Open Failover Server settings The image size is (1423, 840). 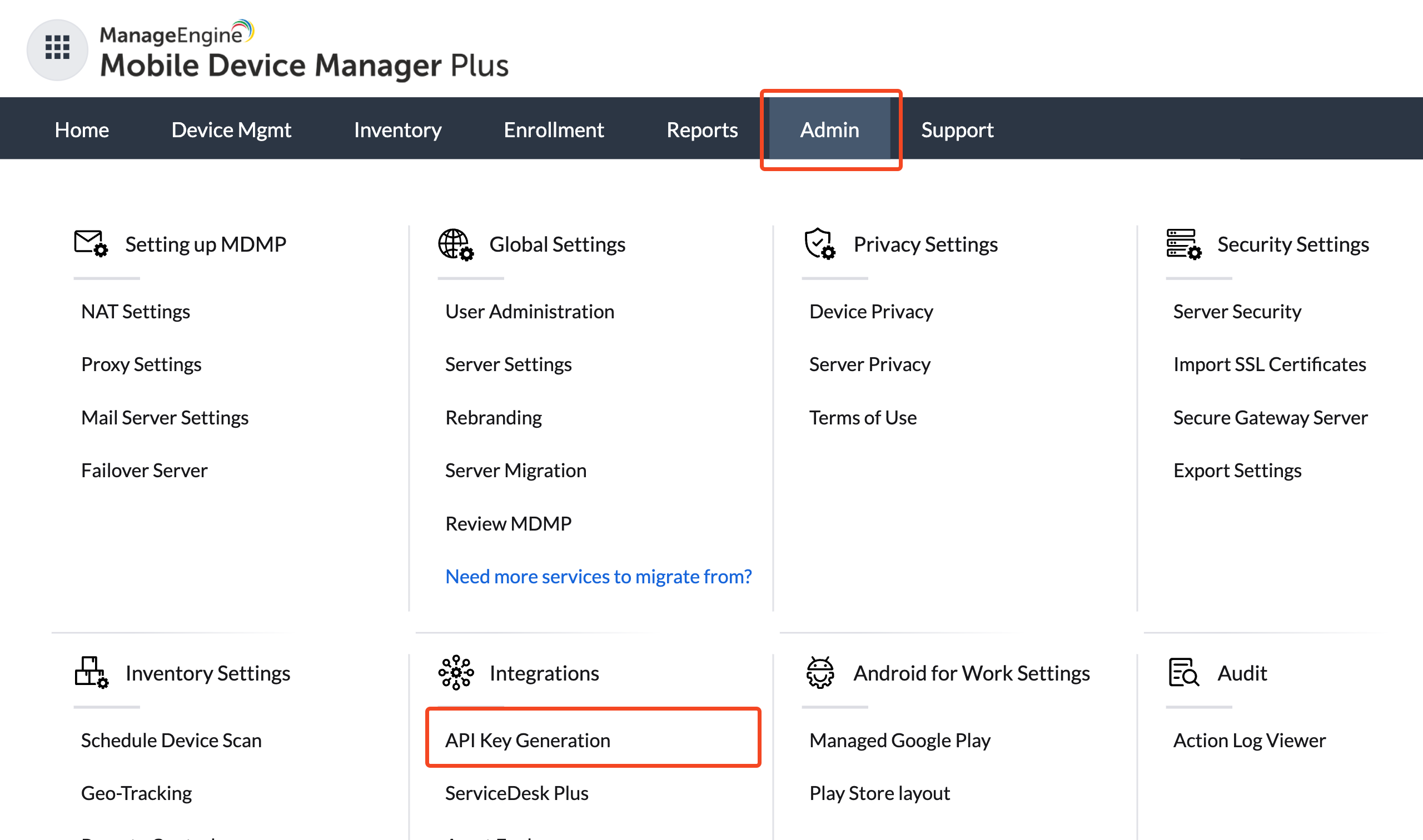point(144,470)
